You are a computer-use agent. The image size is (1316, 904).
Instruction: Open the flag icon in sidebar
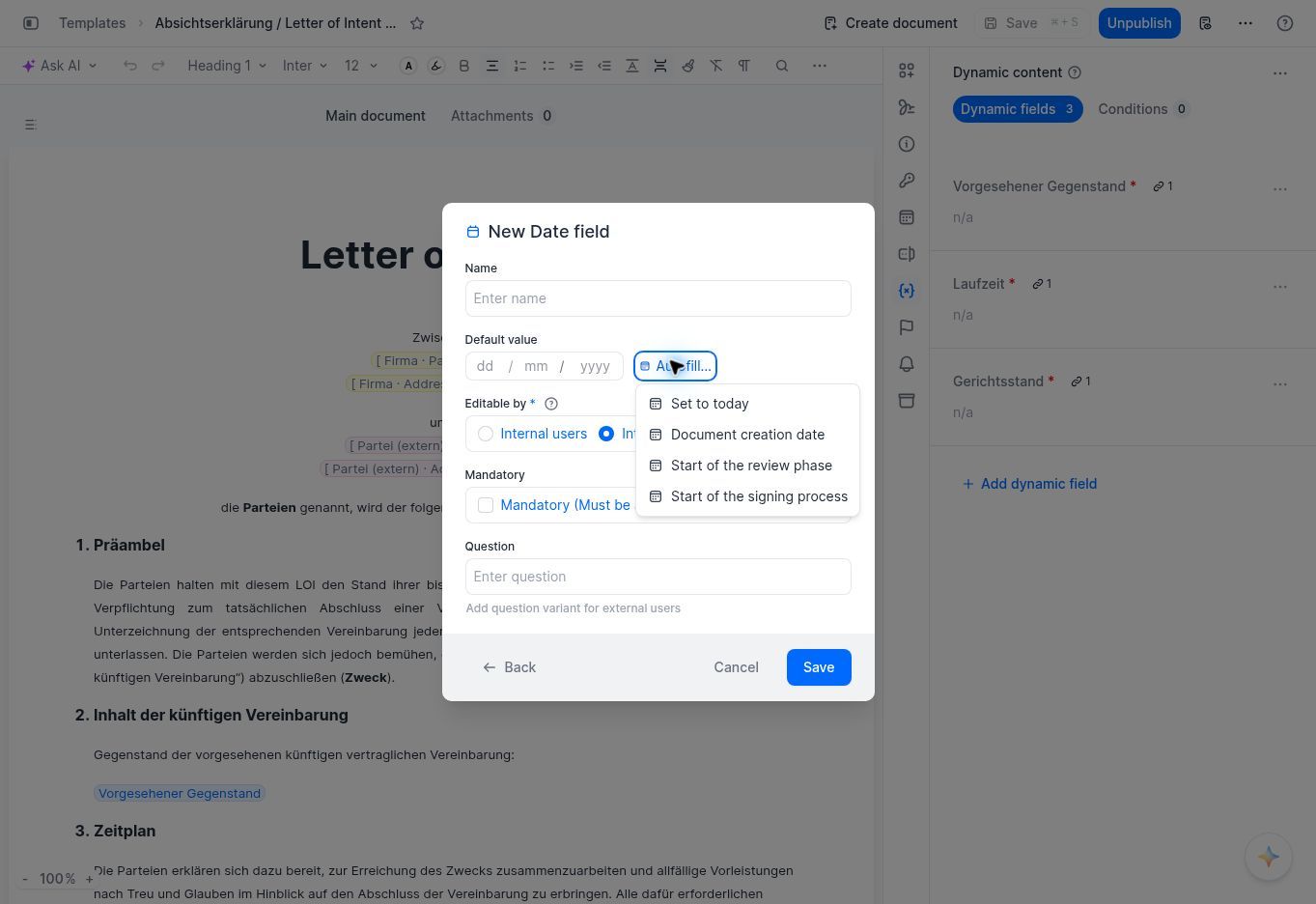[907, 327]
